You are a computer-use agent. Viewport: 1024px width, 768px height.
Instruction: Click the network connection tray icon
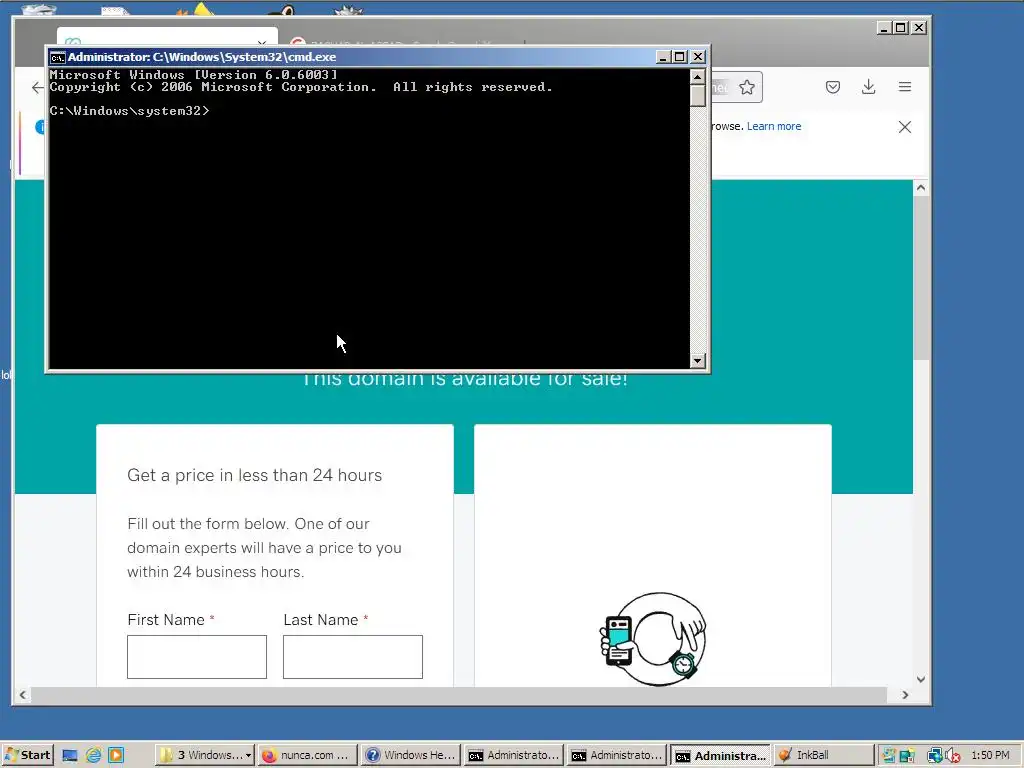click(x=935, y=756)
